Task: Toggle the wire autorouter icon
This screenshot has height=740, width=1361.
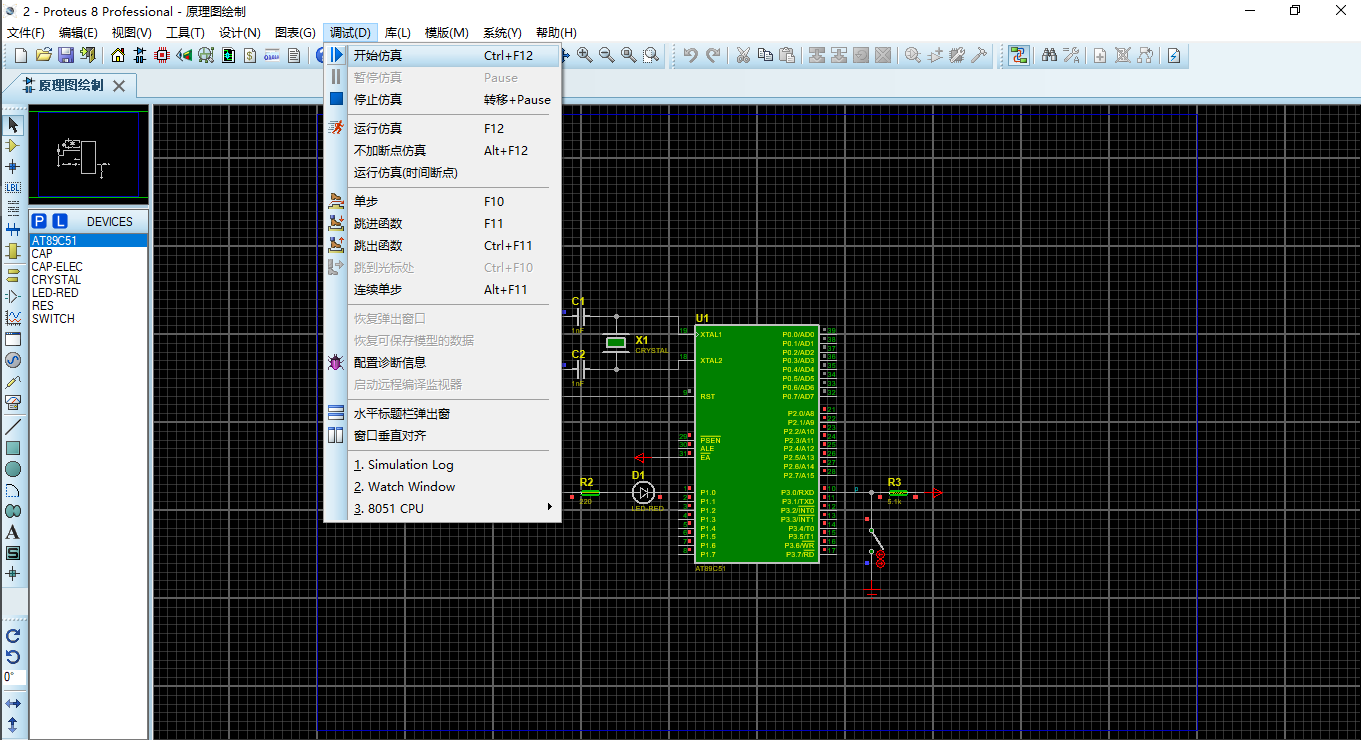Action: click(x=1018, y=56)
